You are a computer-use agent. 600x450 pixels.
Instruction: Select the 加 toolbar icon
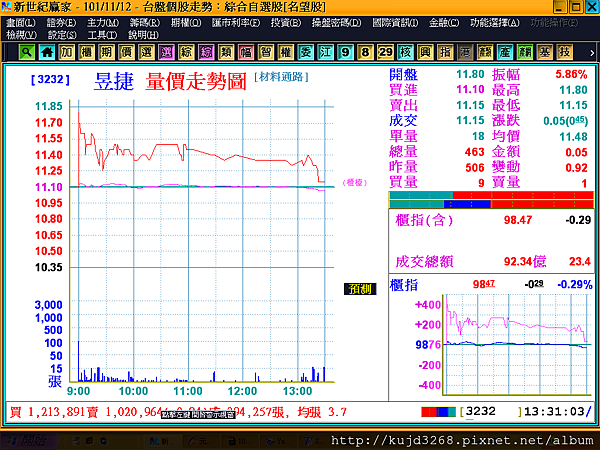pyautogui.click(x=67, y=52)
